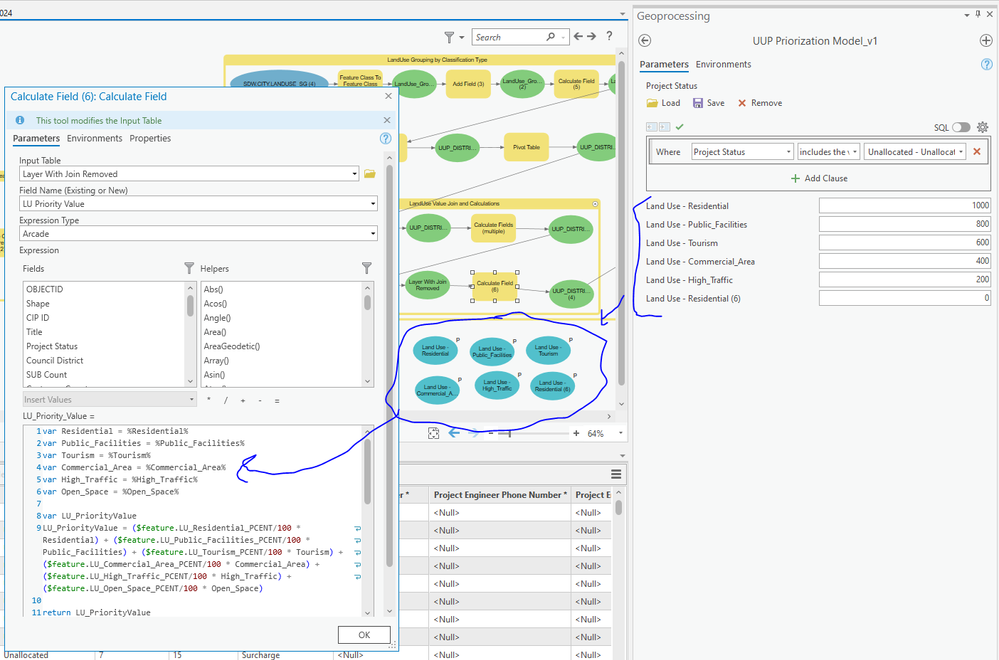Open the Unallocated value dropdown
Viewport: 999px width, 660px height.
(961, 152)
